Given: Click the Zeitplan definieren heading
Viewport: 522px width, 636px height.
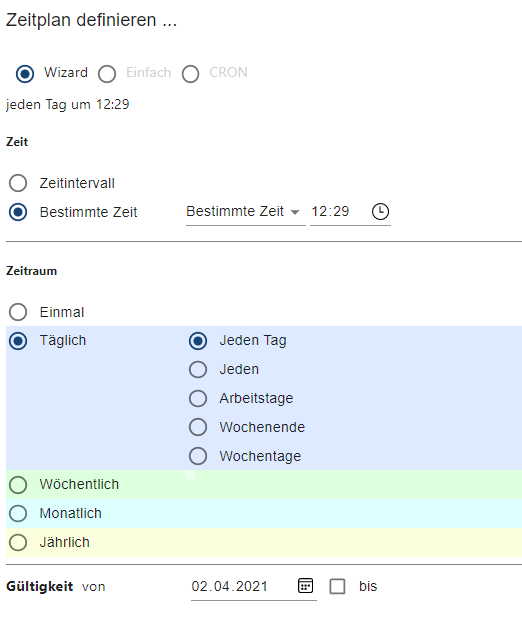Looking at the screenshot, I should tap(91, 20).
